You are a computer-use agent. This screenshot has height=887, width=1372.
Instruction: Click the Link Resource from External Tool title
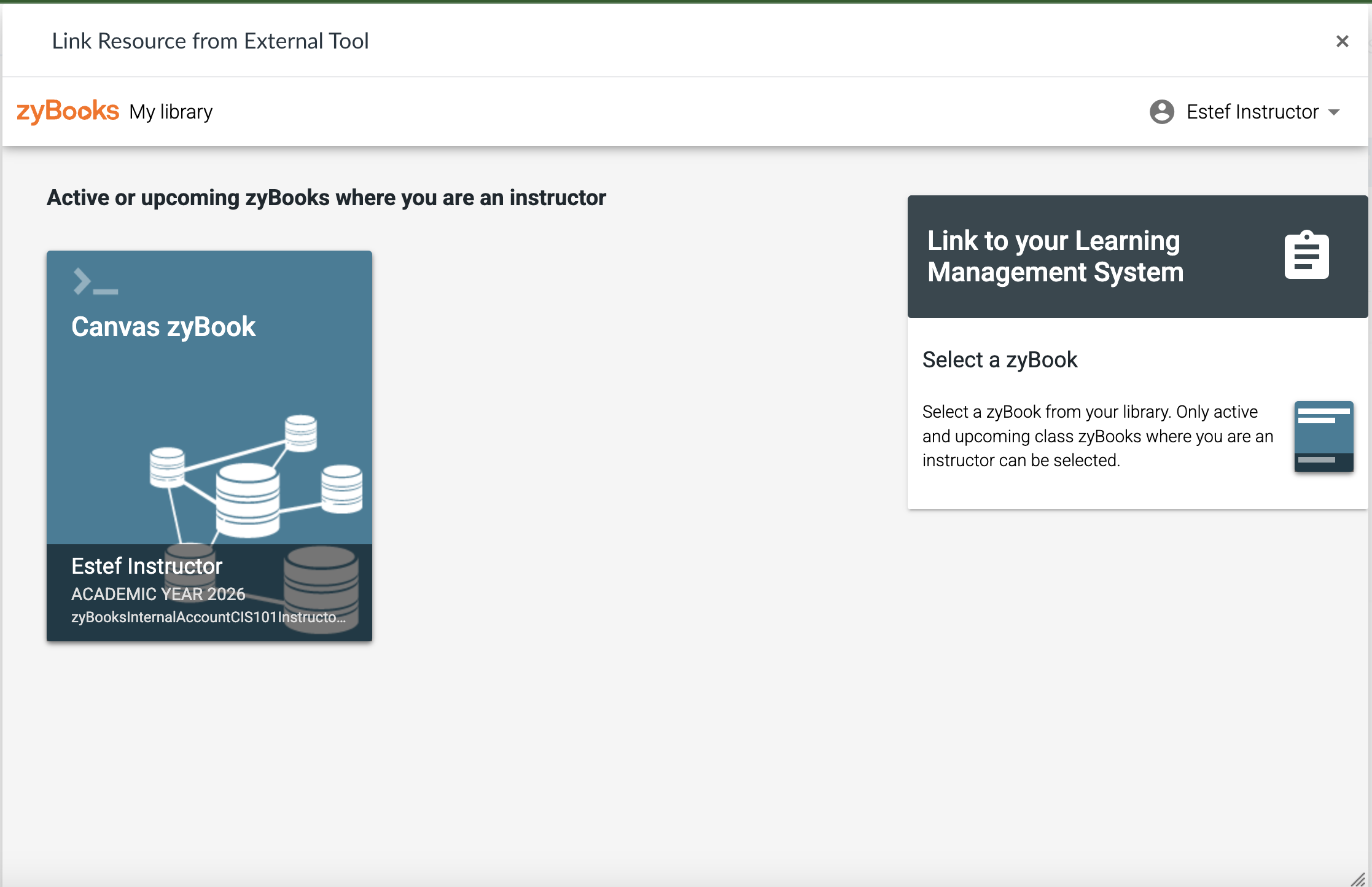click(x=210, y=41)
